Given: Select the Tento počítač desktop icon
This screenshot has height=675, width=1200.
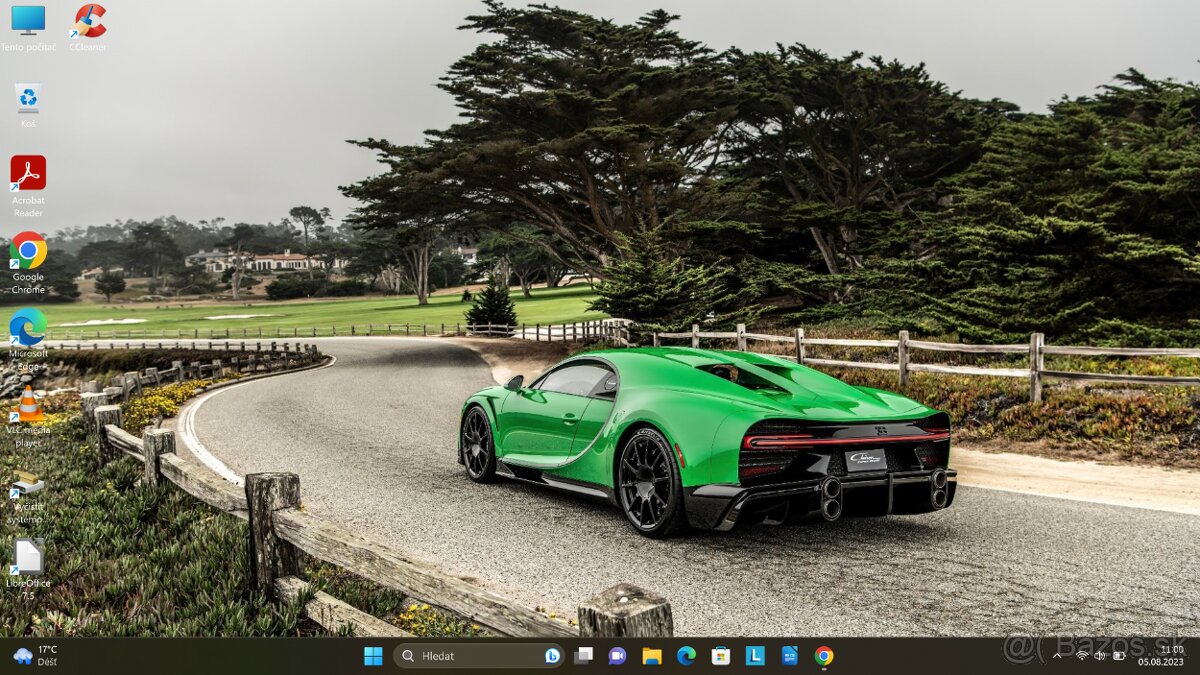Looking at the screenshot, I should 28,21.
